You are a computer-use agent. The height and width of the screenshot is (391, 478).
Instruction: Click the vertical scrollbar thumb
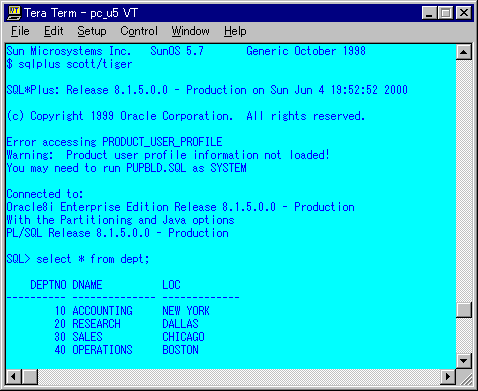(x=464, y=310)
